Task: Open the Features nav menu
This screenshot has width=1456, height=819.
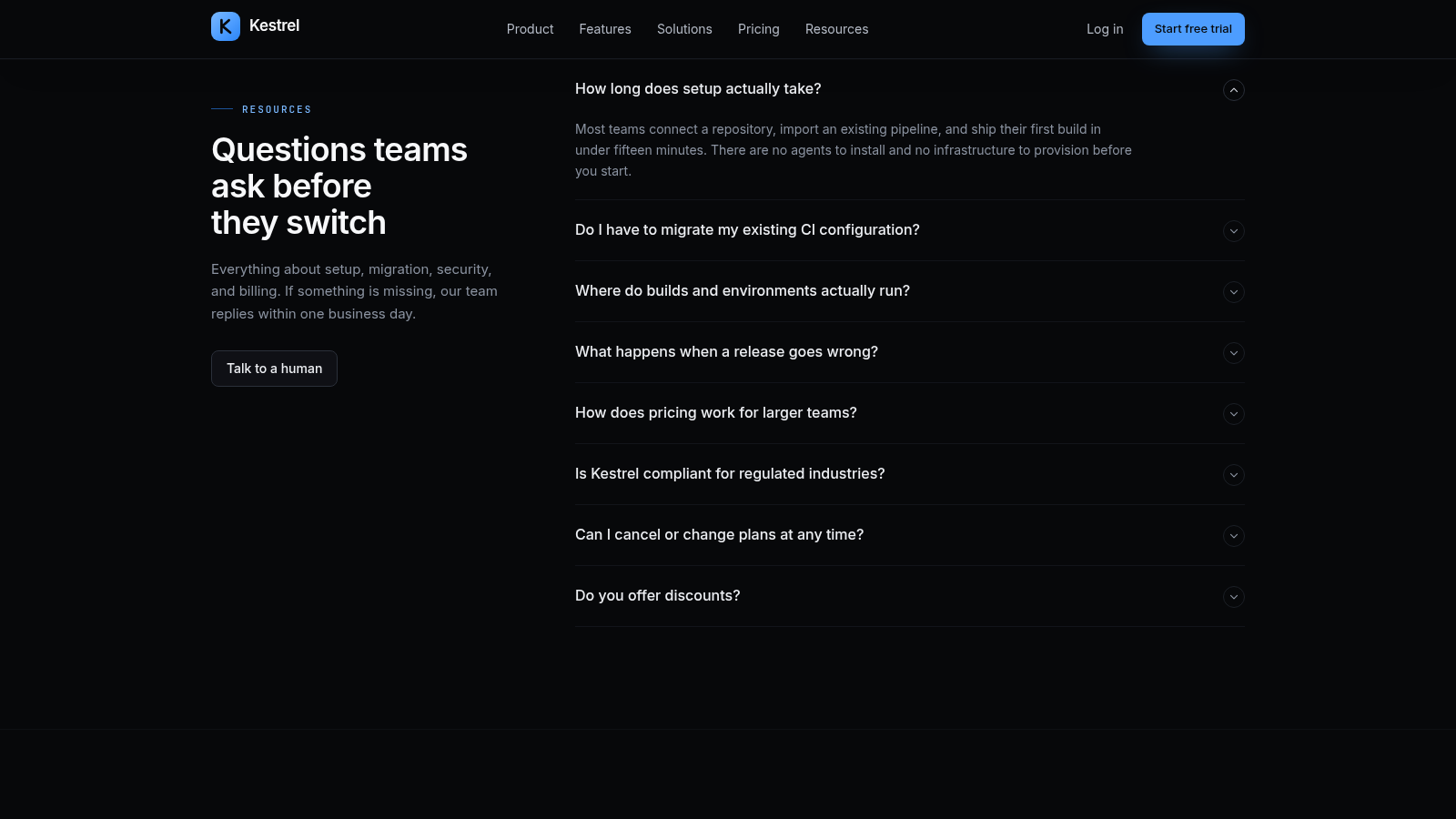Action: 605,29
